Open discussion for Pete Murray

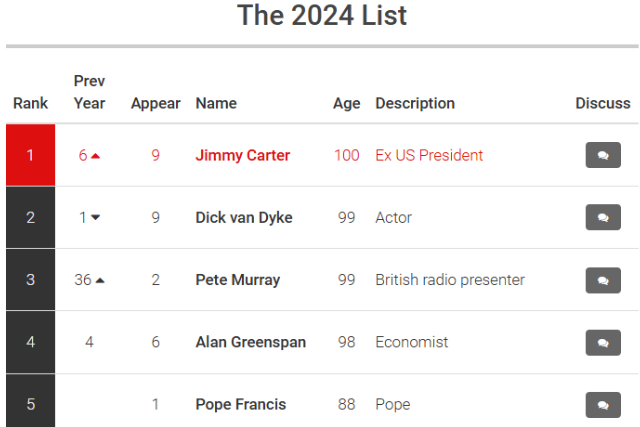tap(603, 280)
